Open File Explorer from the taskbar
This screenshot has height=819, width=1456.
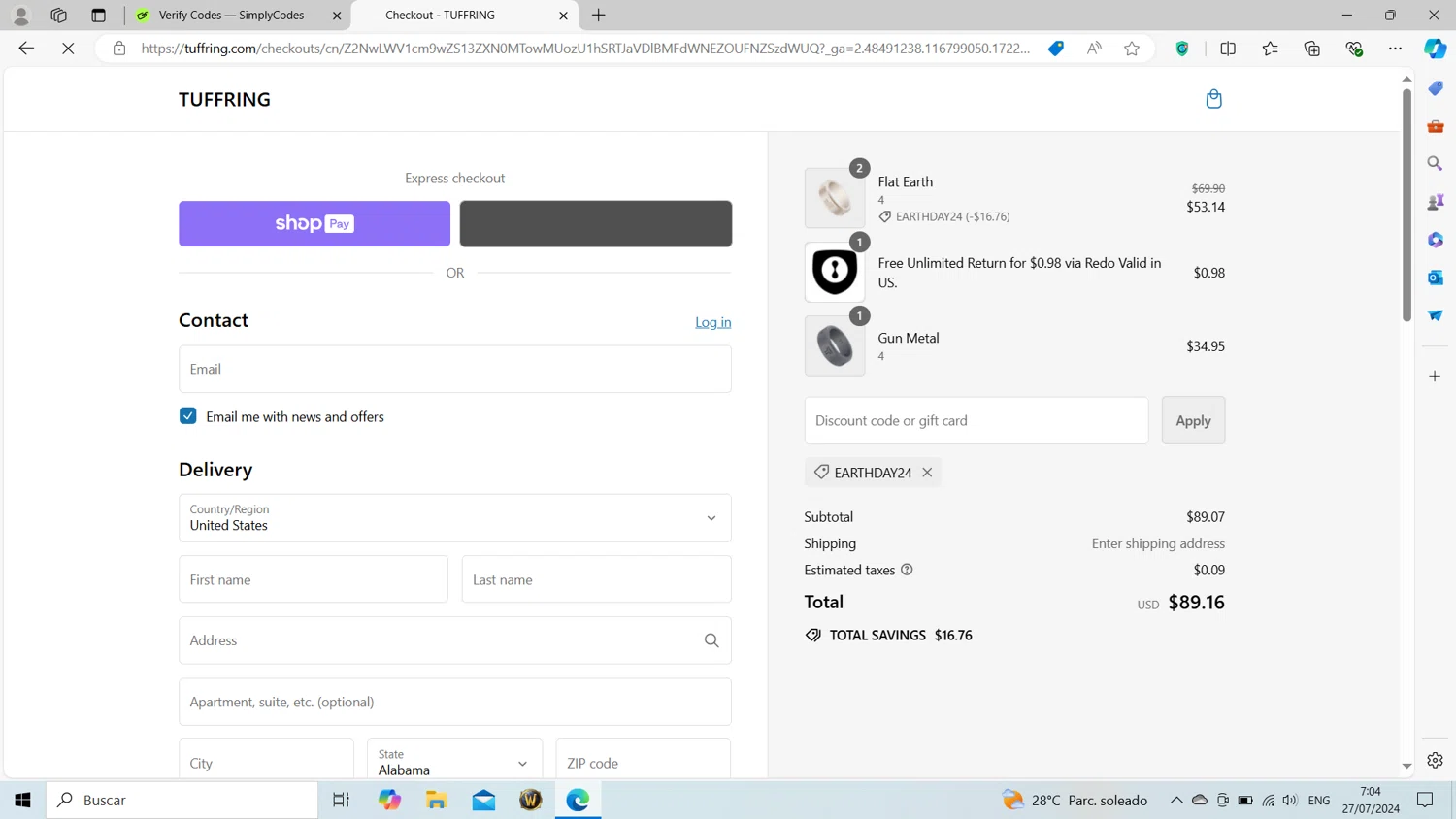point(436,800)
